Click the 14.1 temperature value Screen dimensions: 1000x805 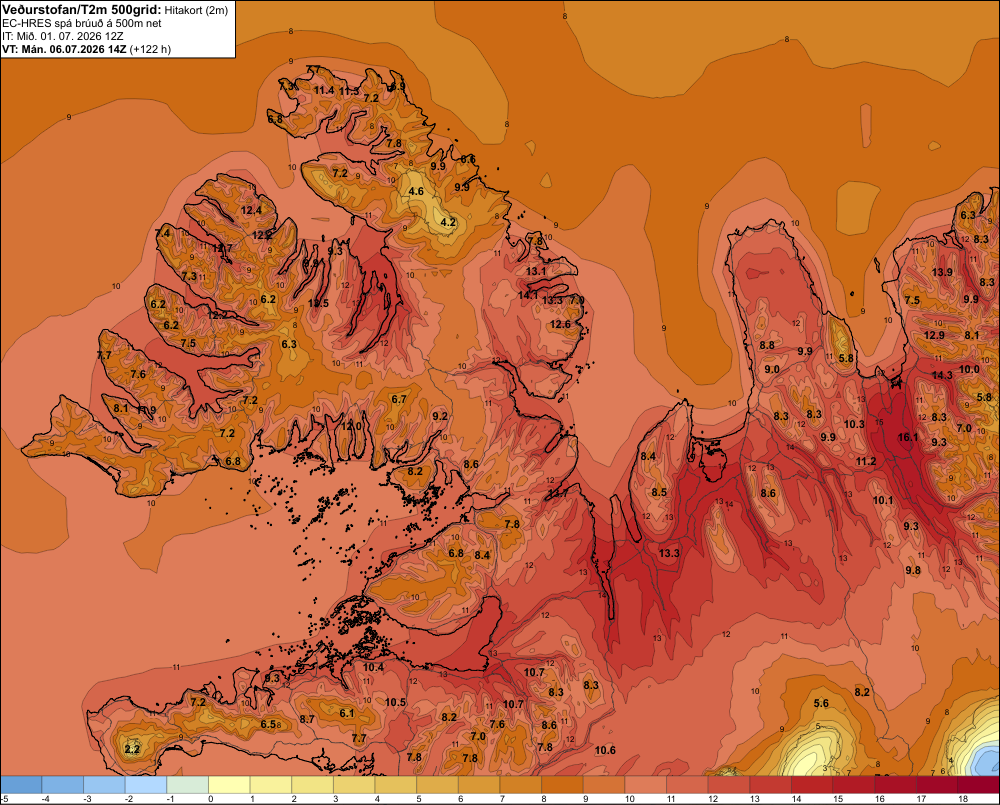[x=527, y=295]
